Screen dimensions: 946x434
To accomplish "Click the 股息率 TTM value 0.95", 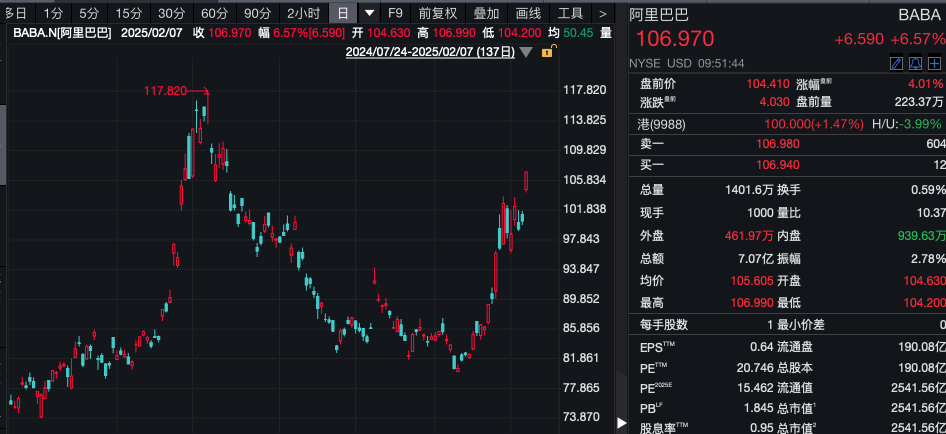I will pyautogui.click(x=761, y=428).
